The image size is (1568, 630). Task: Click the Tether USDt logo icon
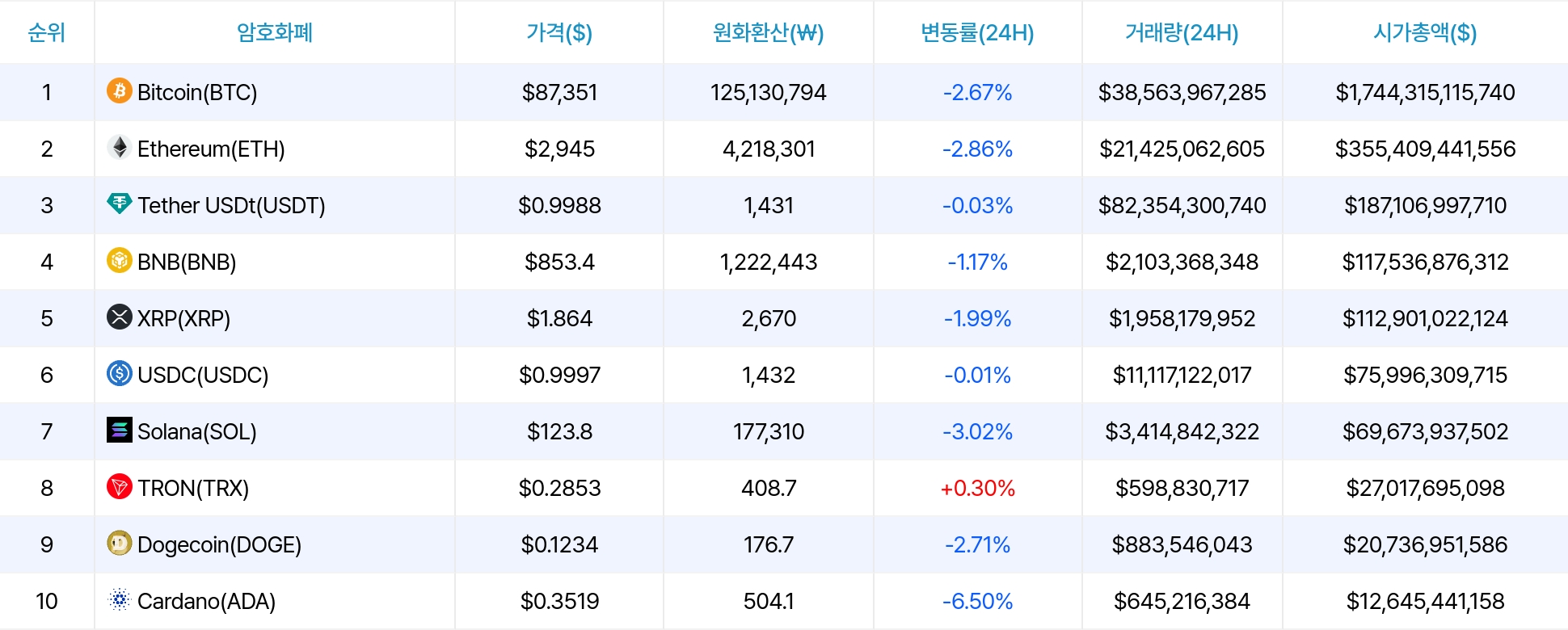(x=120, y=204)
